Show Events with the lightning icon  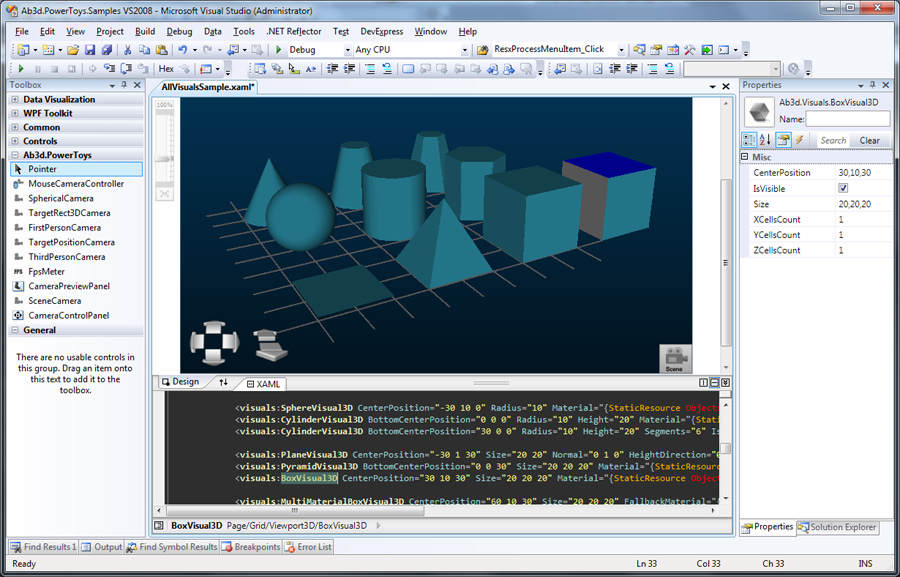pos(799,140)
